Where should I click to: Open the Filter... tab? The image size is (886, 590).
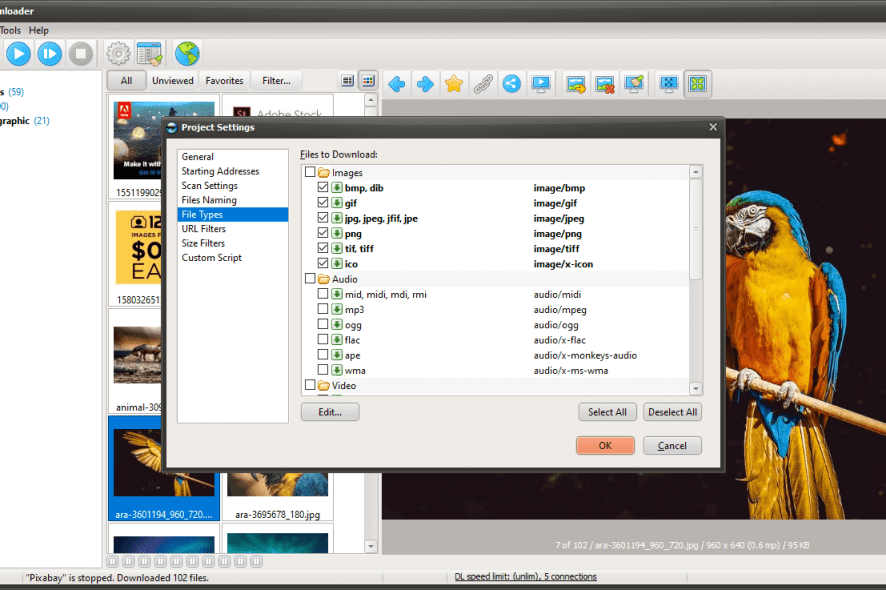[276, 81]
